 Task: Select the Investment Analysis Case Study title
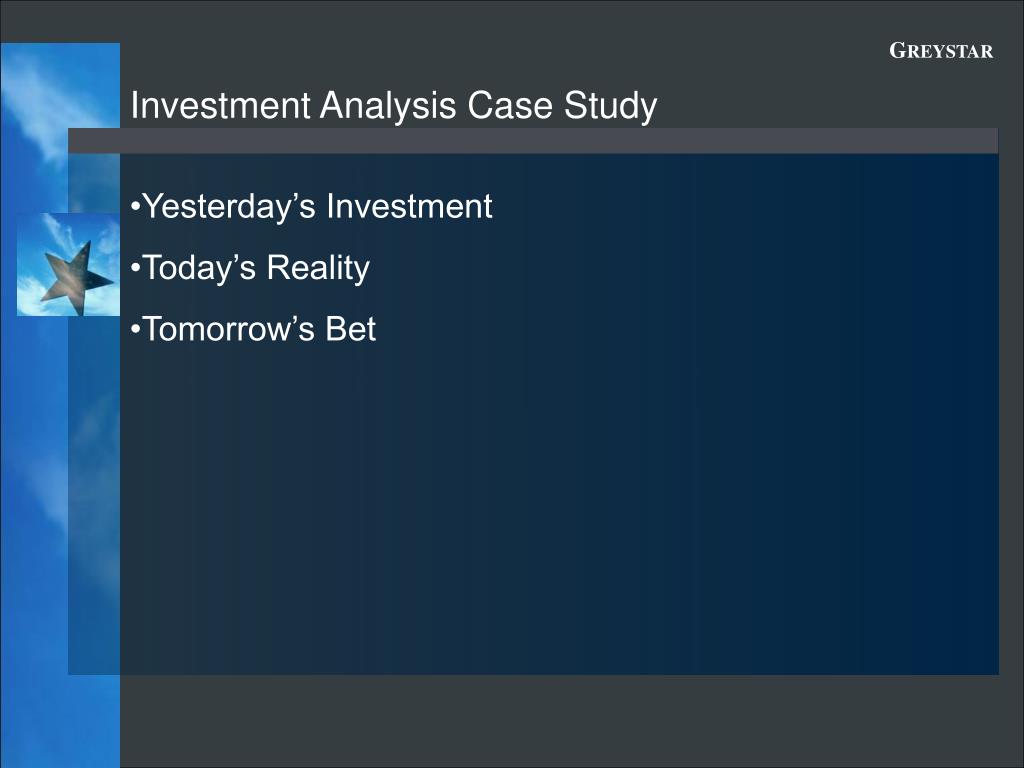(x=394, y=105)
